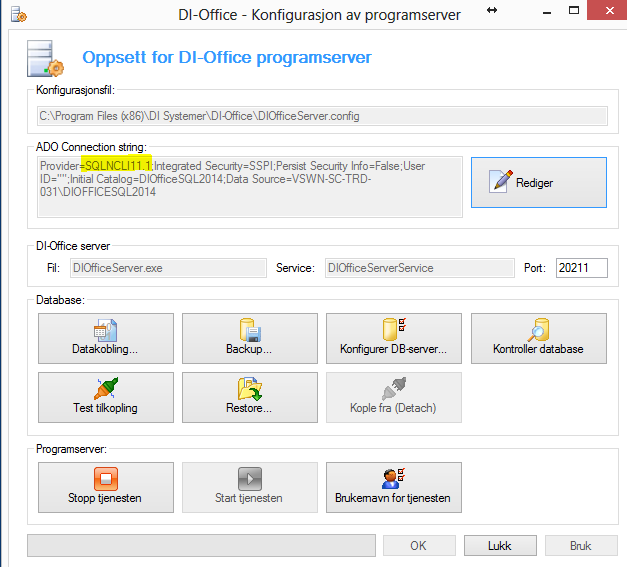
Task: Click the server gear header icon
Action: (x=45, y=58)
